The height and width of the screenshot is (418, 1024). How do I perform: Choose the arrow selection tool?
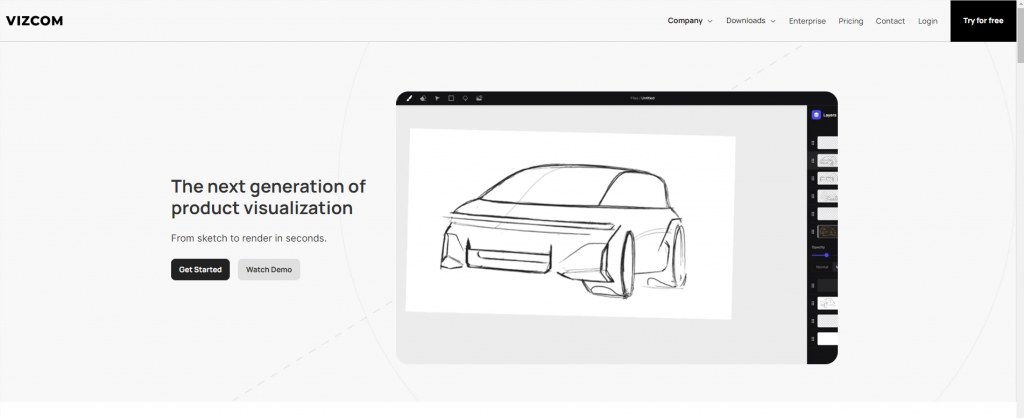point(437,98)
